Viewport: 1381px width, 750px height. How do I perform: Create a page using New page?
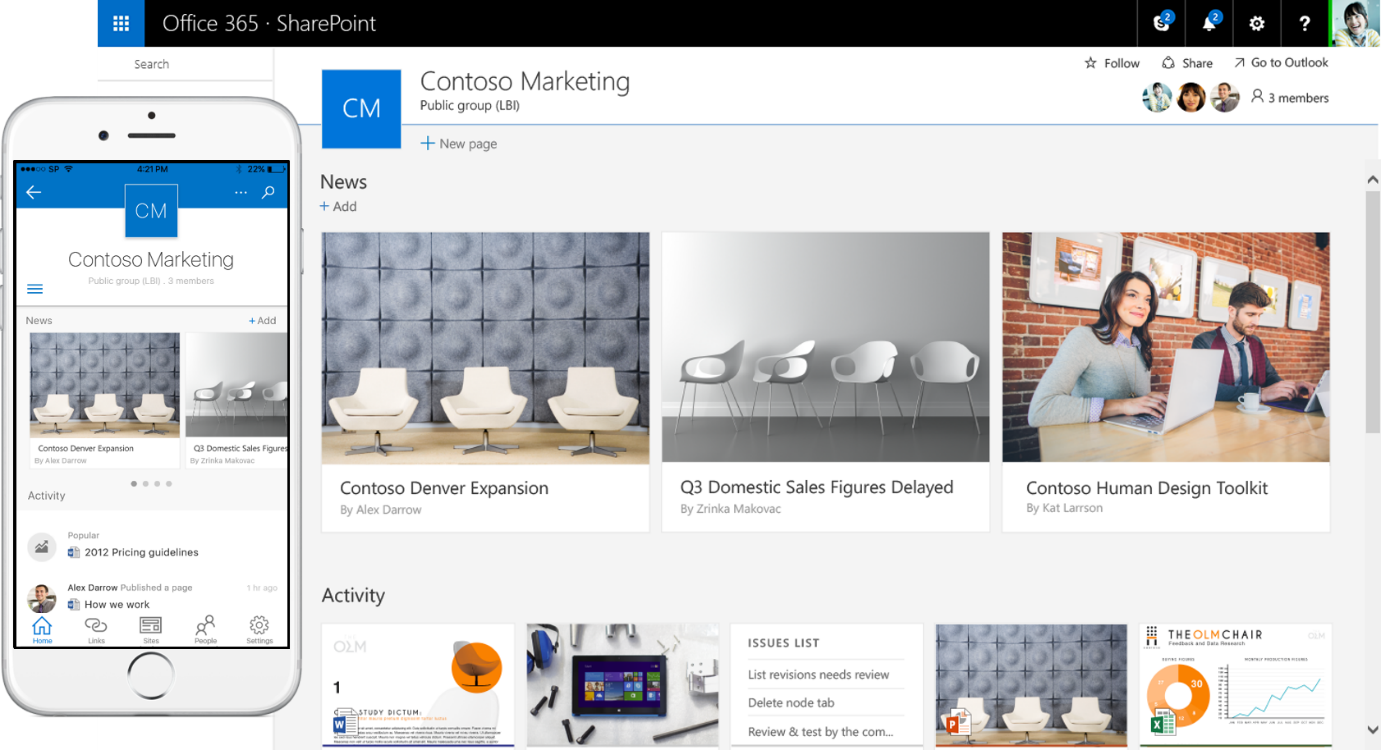458,143
